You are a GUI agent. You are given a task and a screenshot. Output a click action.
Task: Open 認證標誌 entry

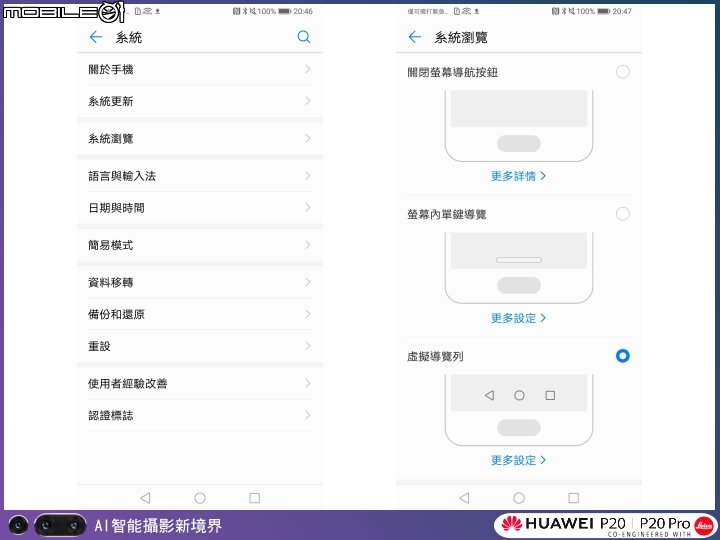click(200, 415)
